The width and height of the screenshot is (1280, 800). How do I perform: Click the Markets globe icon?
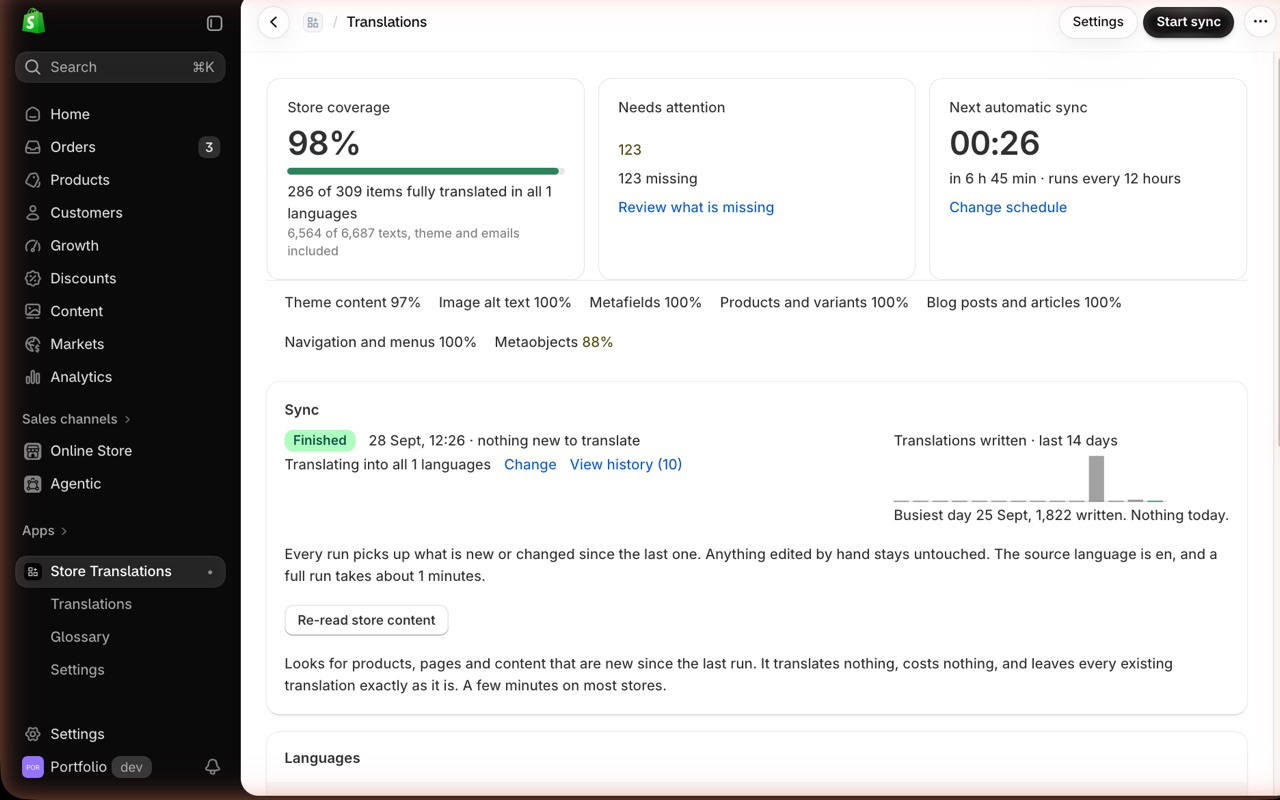33,344
